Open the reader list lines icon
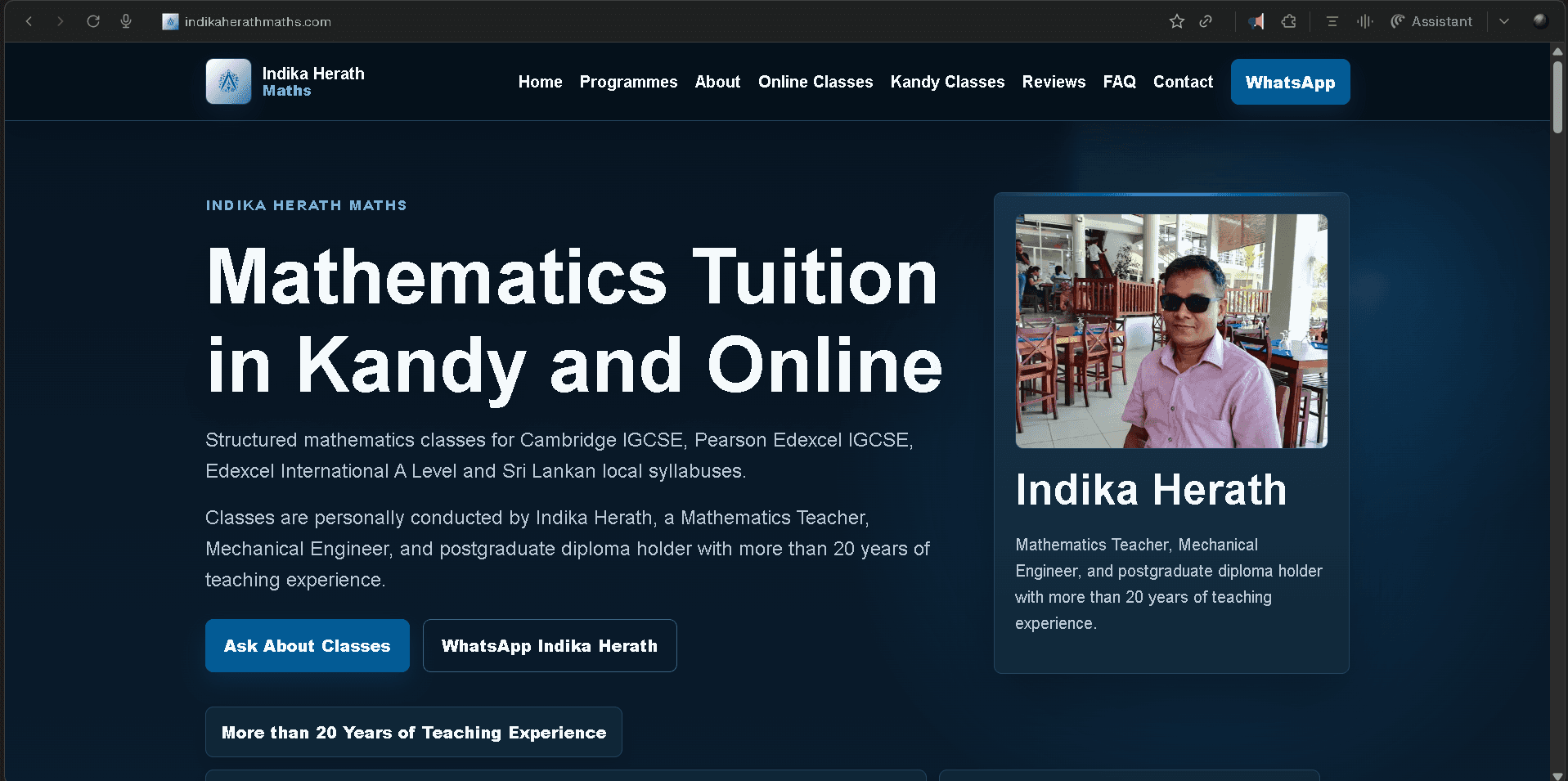This screenshot has width=1568, height=781. (1332, 21)
